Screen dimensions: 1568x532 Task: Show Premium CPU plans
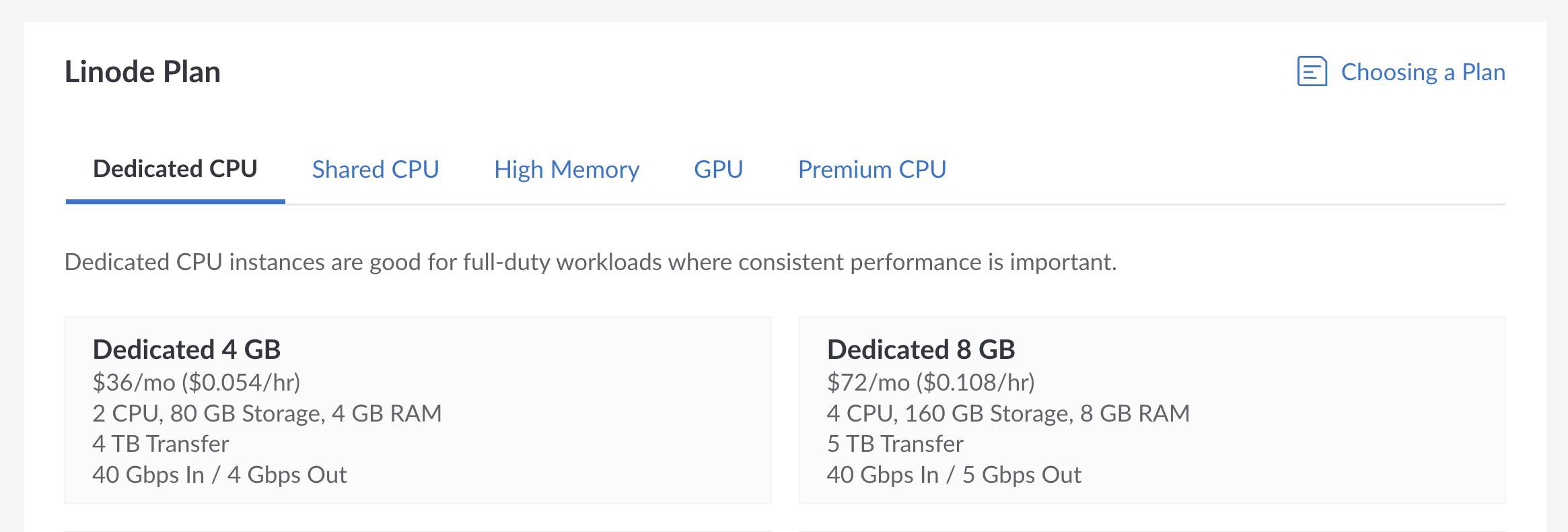coord(871,170)
